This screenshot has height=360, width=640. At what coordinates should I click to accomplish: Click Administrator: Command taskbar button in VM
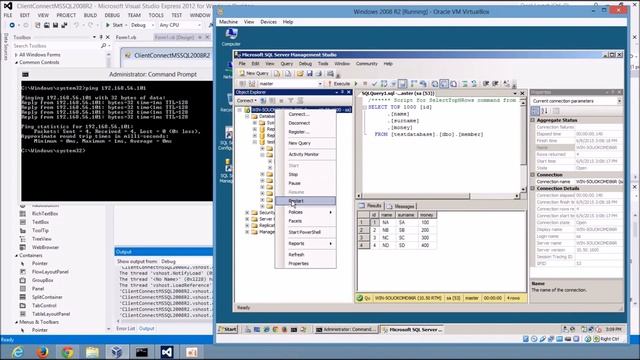point(346,329)
